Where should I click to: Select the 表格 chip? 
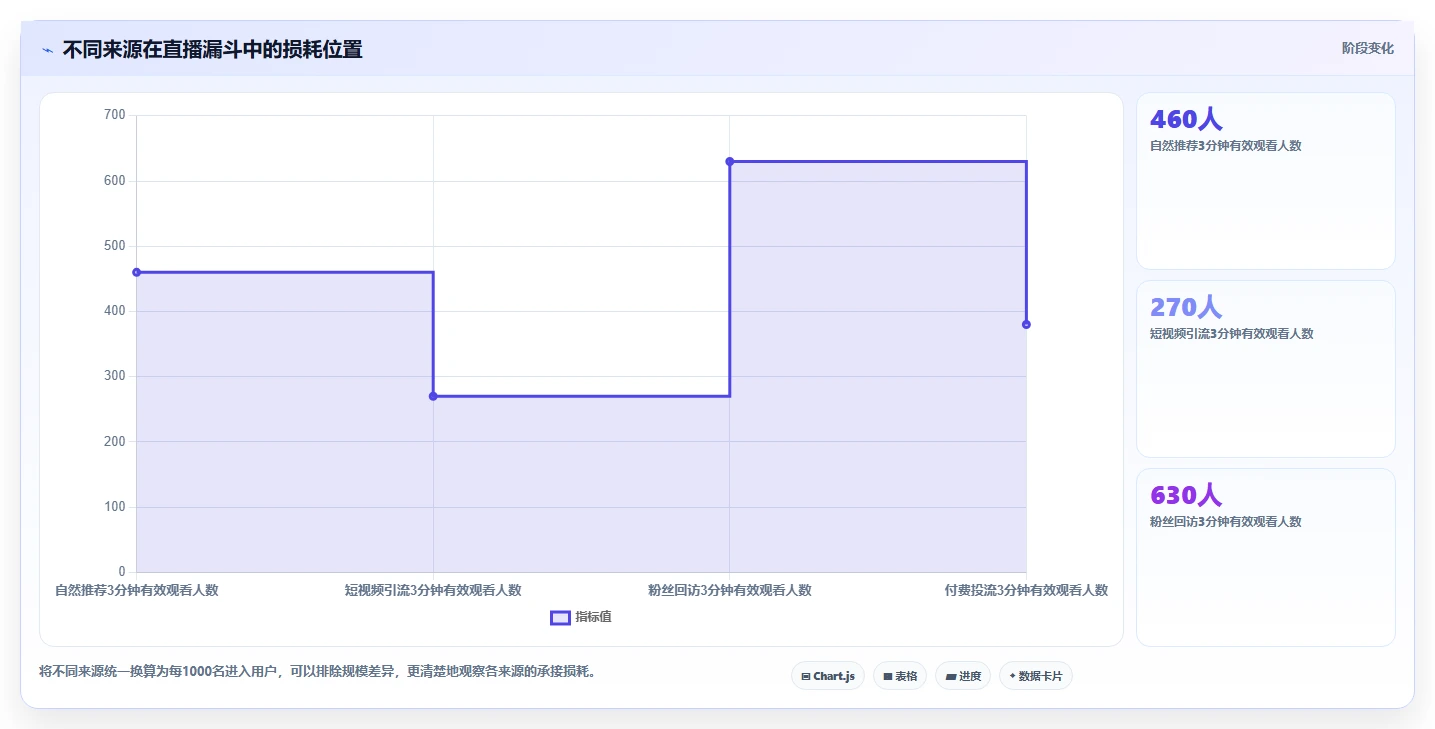click(900, 676)
